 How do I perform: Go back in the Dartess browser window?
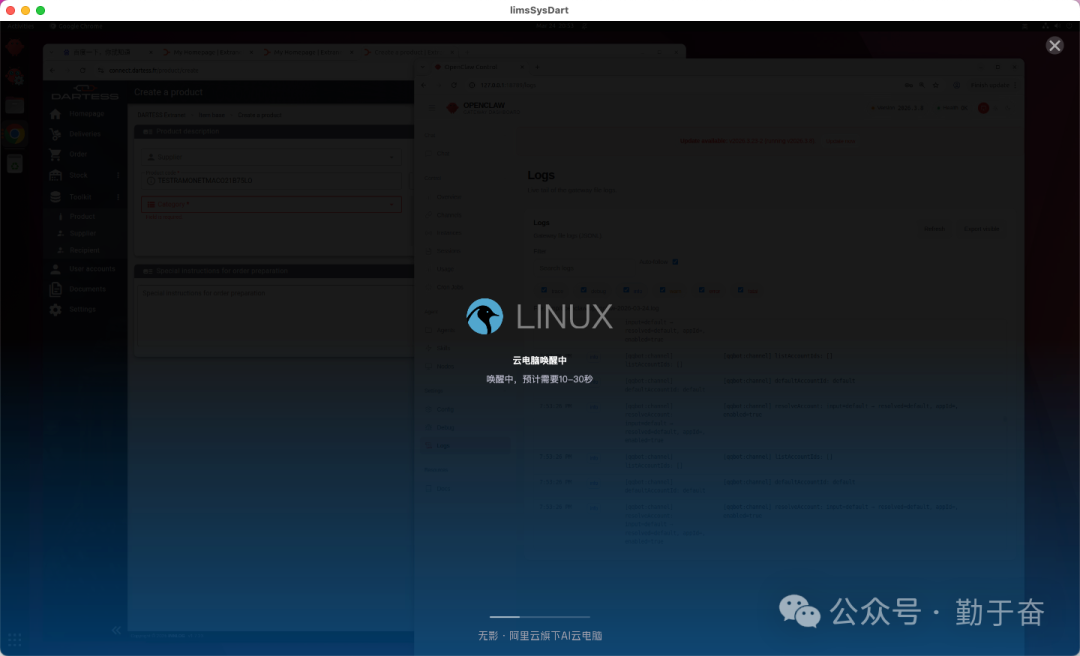(x=52, y=70)
